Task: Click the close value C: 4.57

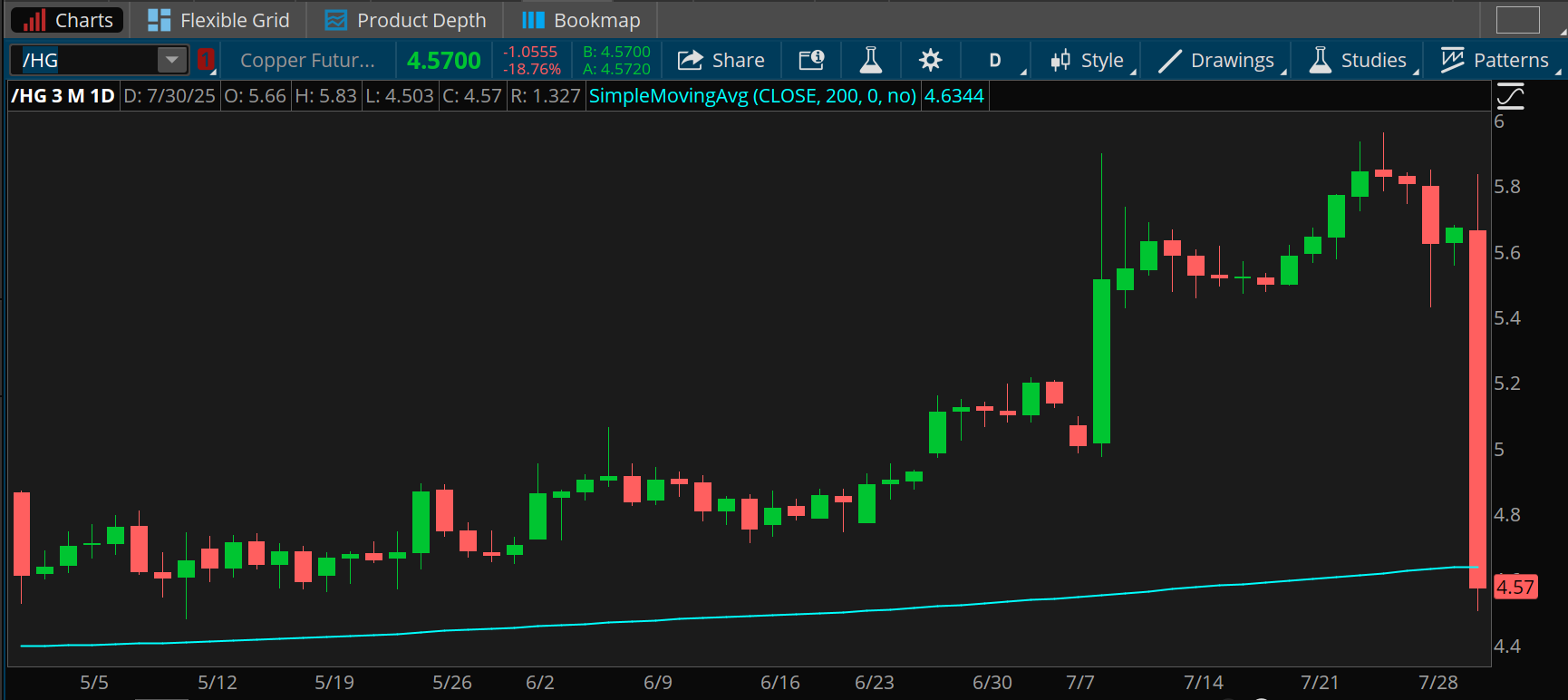Action: pyautogui.click(x=471, y=96)
